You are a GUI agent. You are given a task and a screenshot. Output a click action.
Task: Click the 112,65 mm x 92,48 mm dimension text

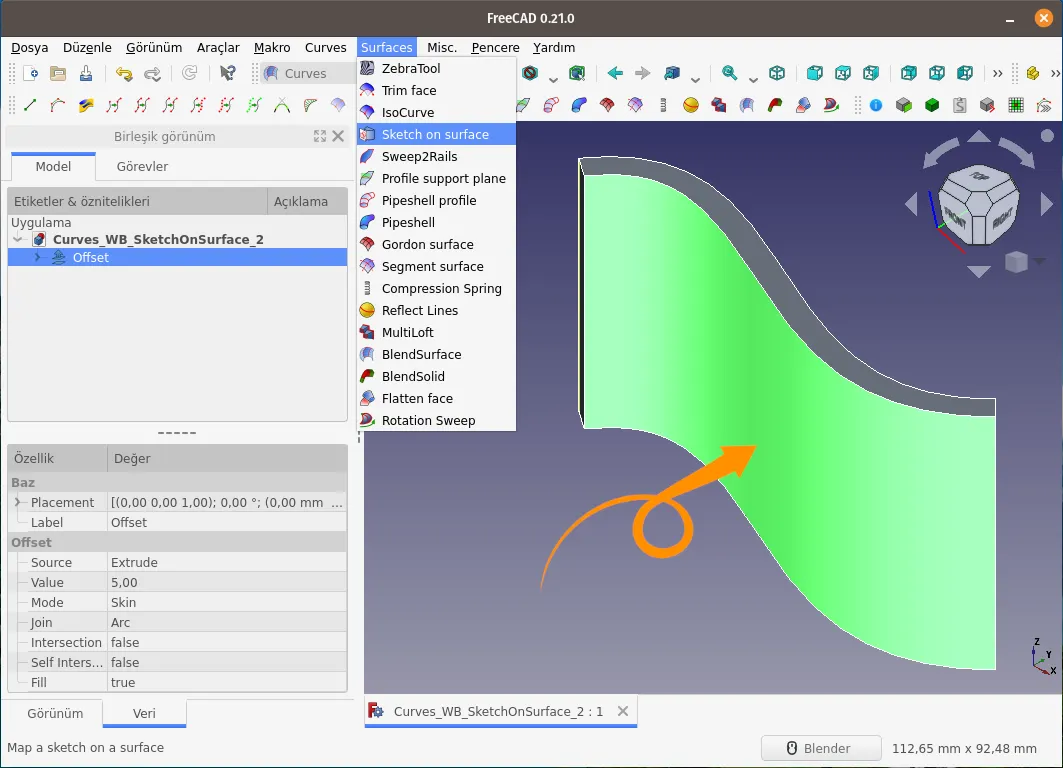(963, 748)
